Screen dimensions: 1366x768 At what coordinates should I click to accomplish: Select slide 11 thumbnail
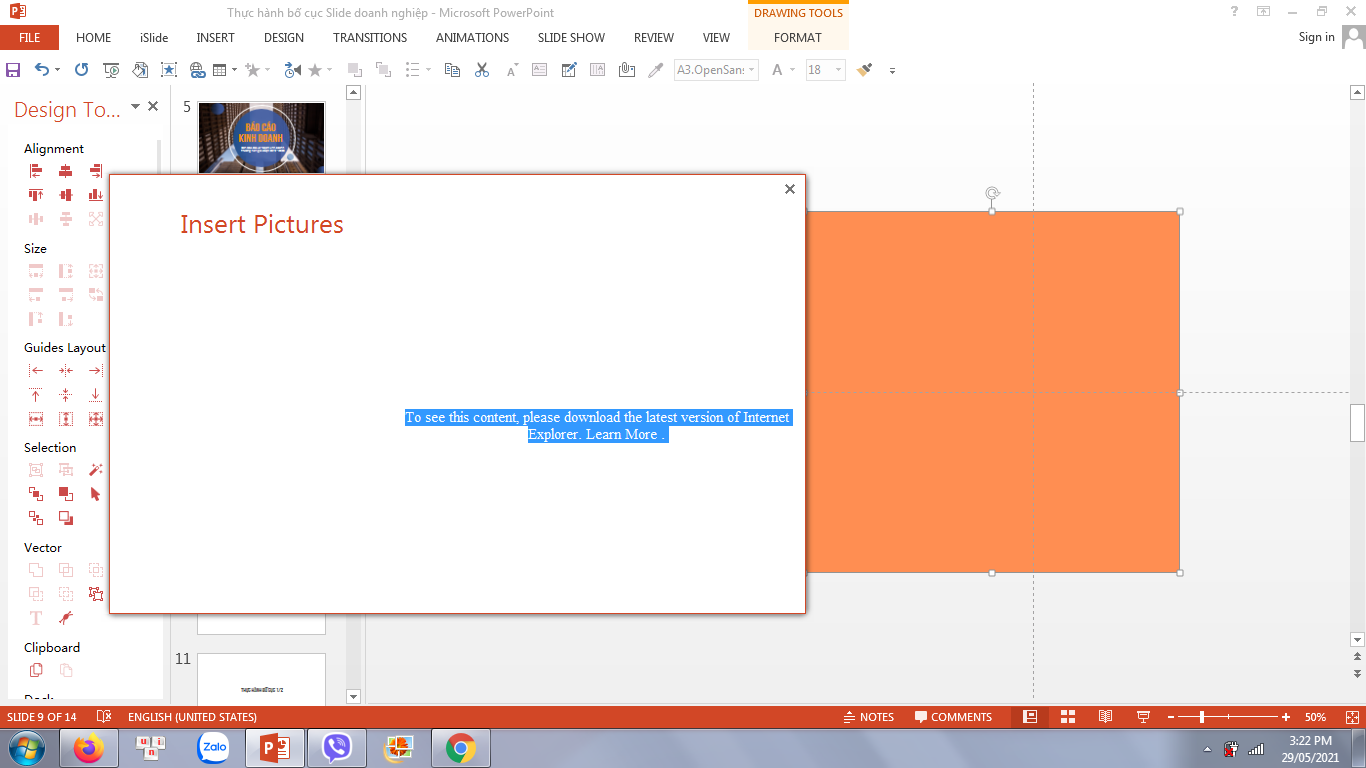coord(261,680)
